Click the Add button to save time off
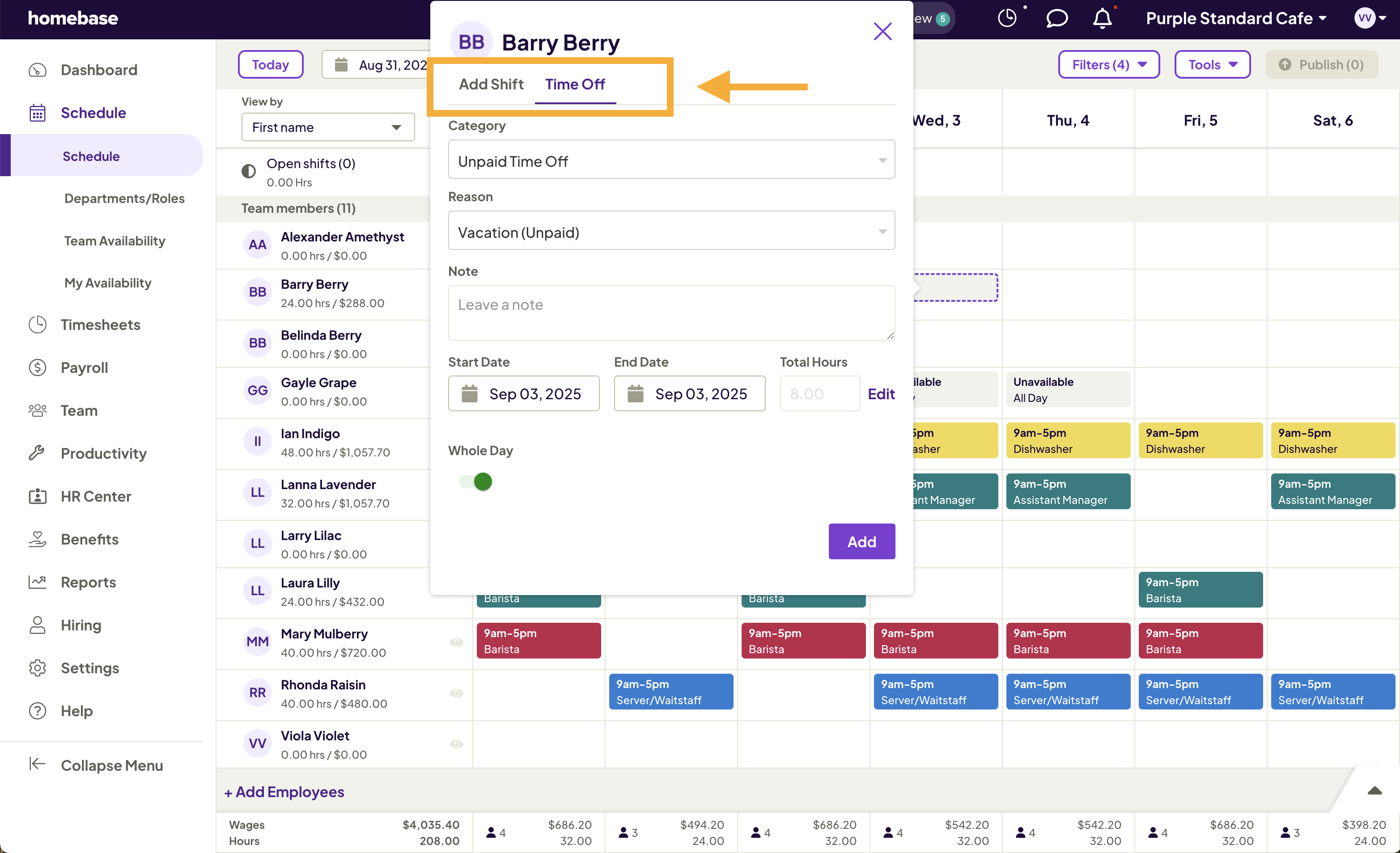This screenshot has width=1400, height=853. coord(861,541)
